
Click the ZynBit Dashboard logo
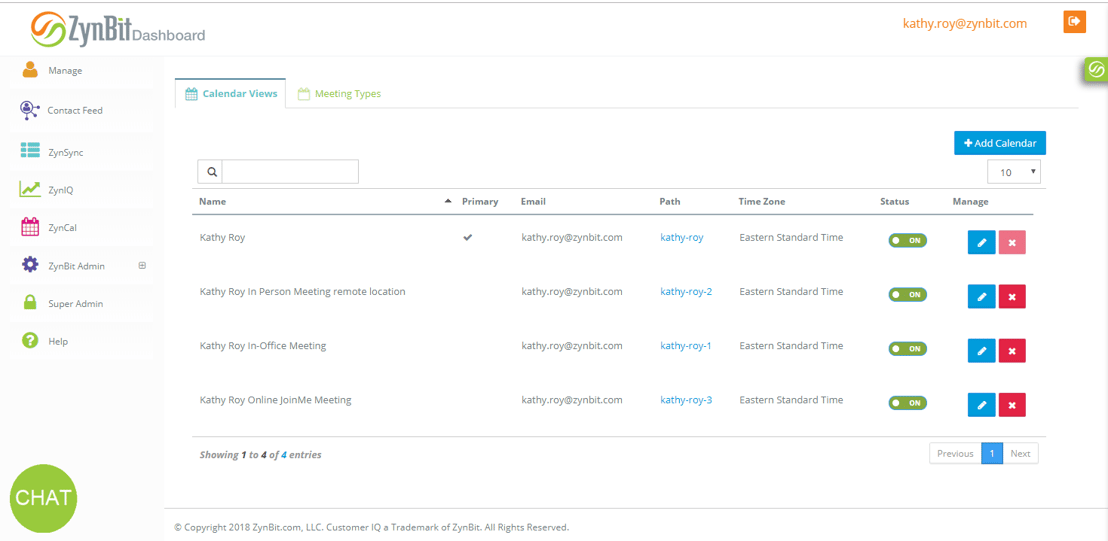(x=118, y=30)
